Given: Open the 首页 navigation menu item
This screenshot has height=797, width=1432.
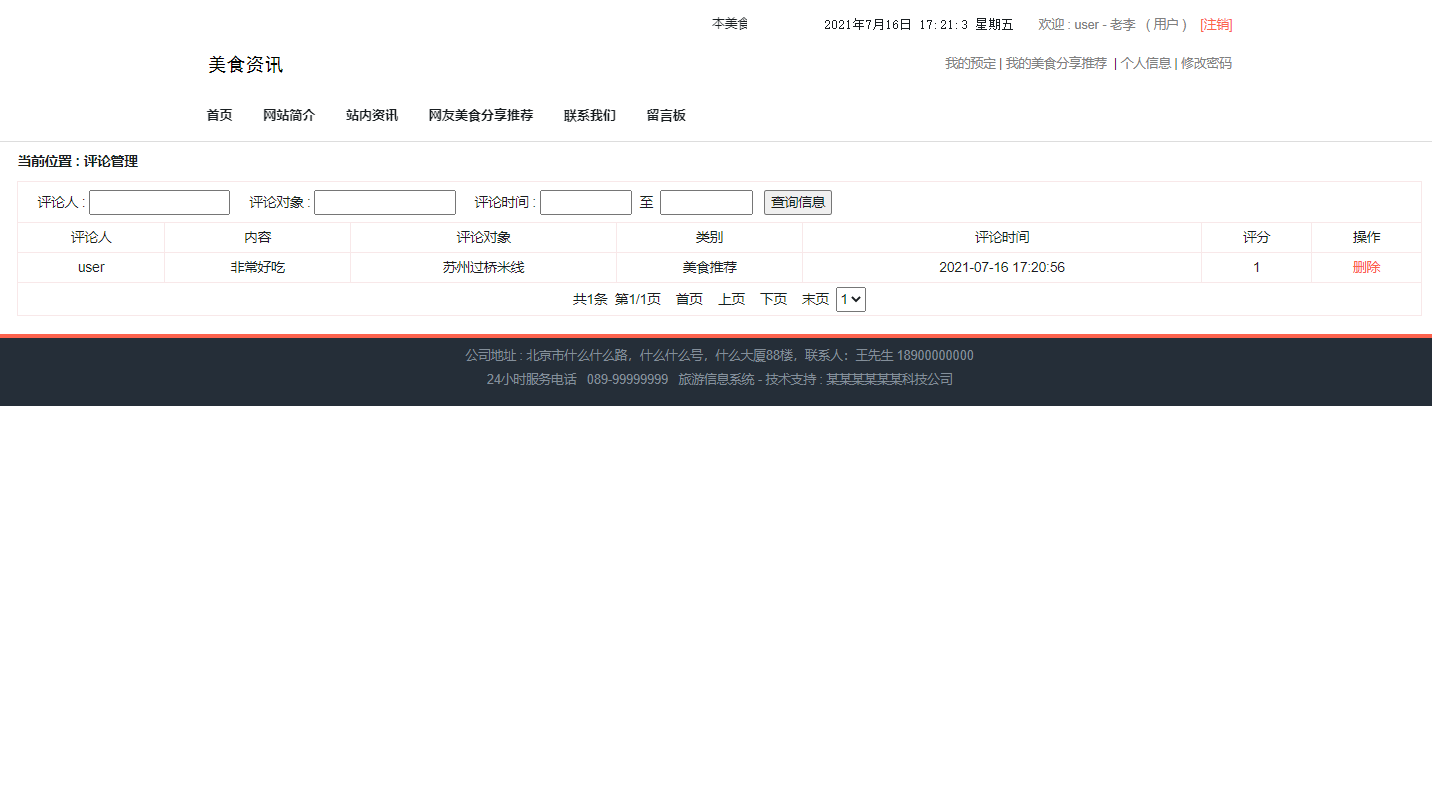Looking at the screenshot, I should [x=219, y=115].
